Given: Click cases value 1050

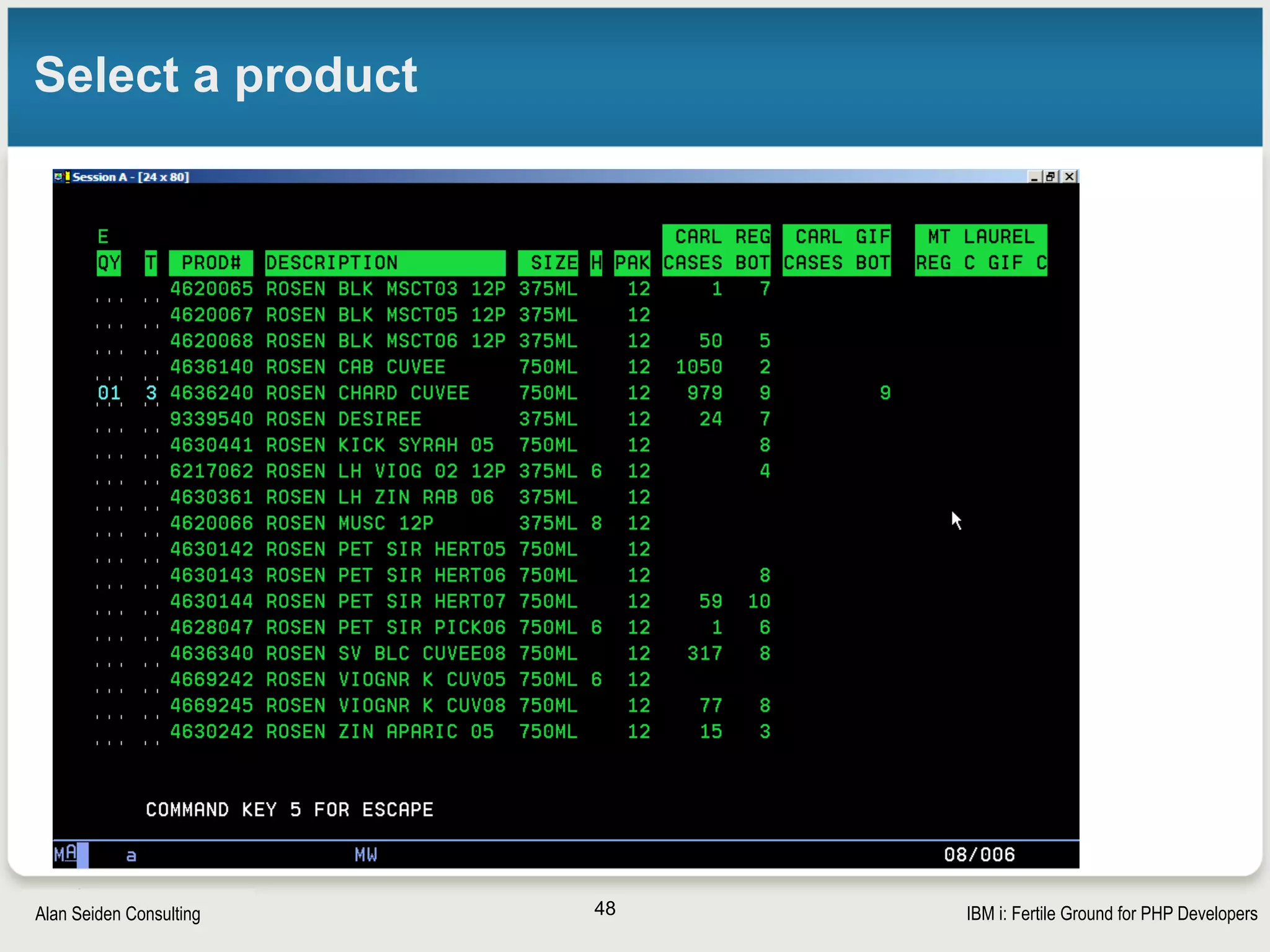Looking at the screenshot, I should pos(699,367).
